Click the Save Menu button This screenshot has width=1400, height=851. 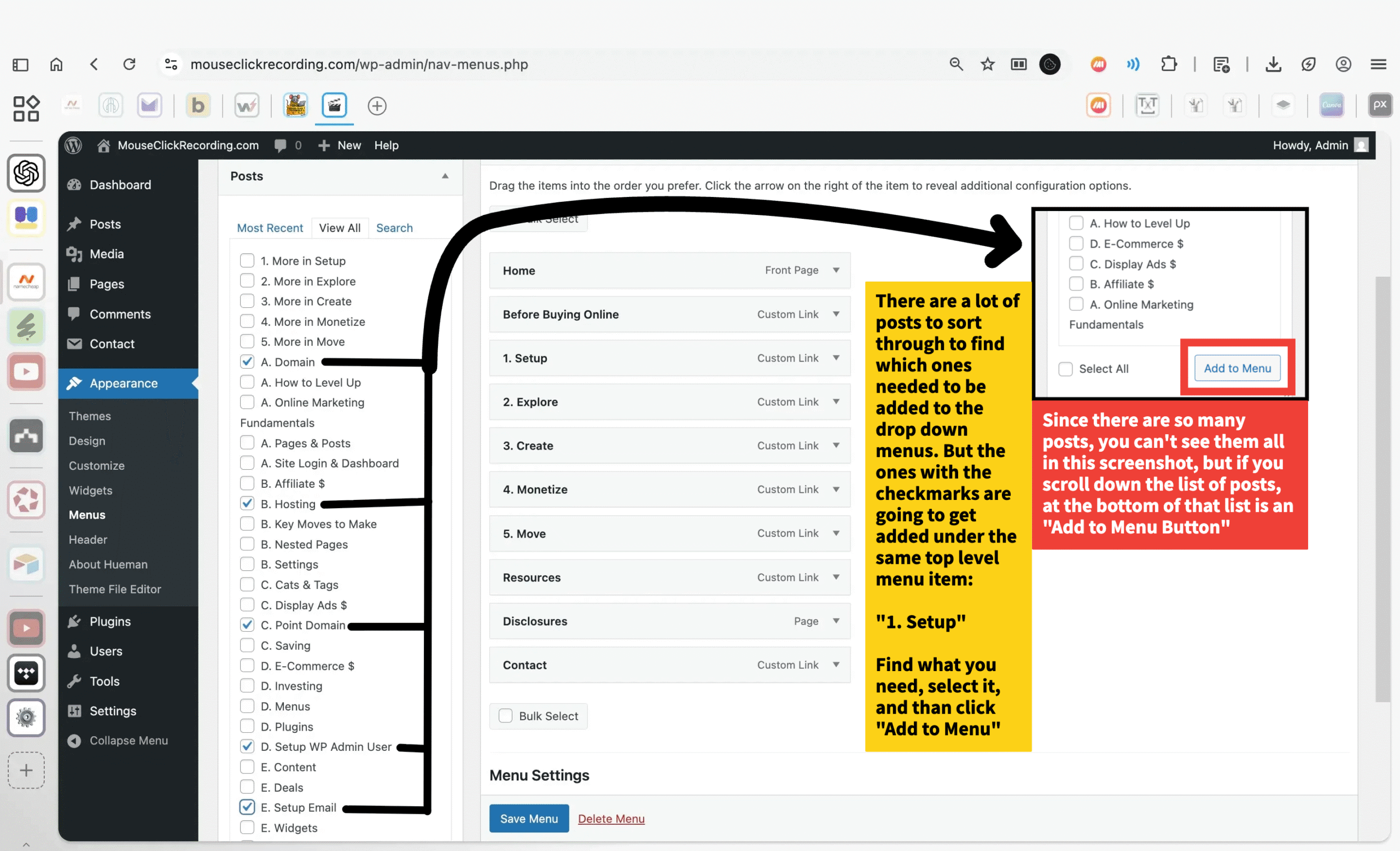click(x=528, y=819)
